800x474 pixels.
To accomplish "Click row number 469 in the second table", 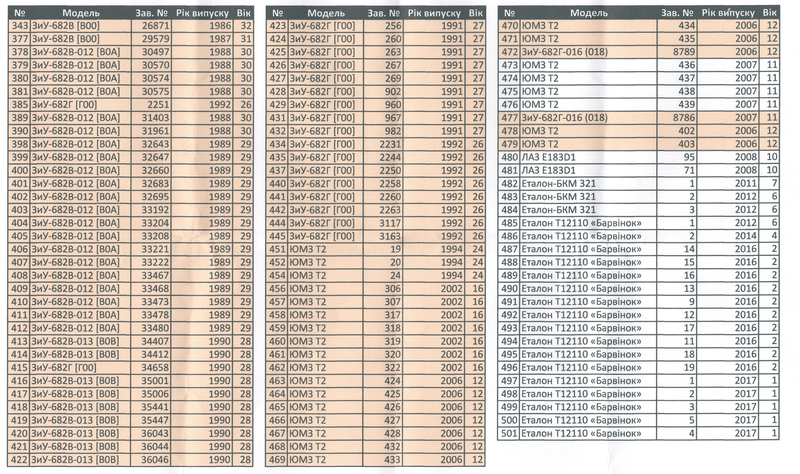I will (x=277, y=460).
